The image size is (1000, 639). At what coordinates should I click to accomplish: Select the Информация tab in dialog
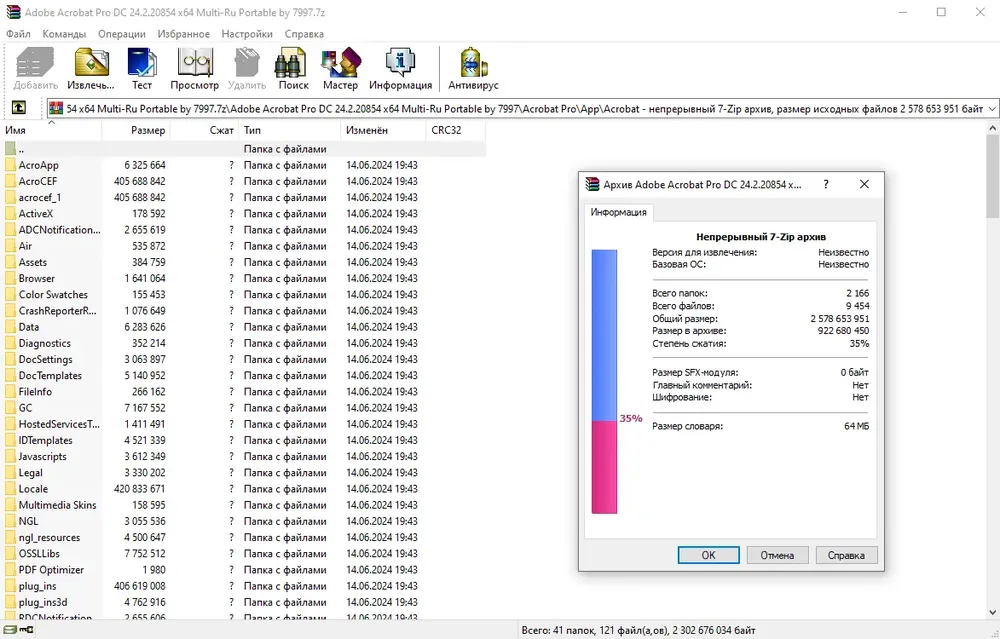tap(618, 212)
